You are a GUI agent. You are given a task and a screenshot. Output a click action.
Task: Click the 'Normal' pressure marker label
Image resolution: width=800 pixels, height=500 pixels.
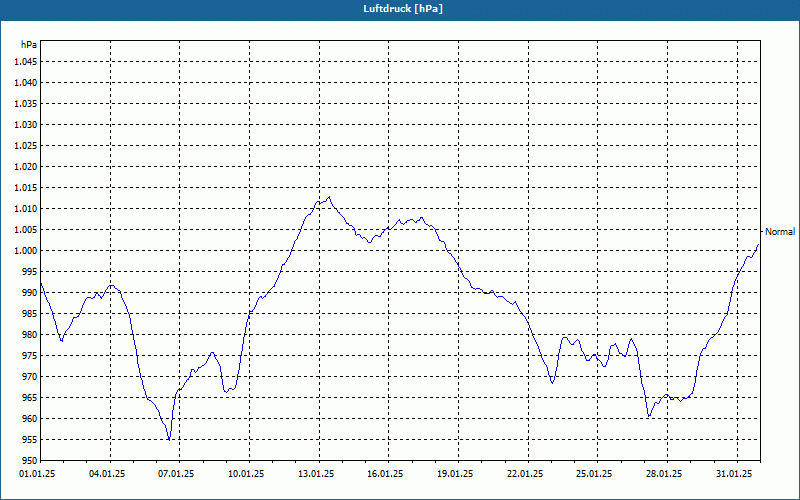780,232
